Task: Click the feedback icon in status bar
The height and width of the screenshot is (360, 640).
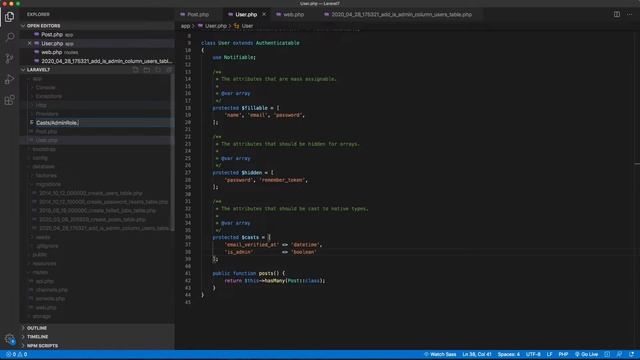Action: coord(619,354)
